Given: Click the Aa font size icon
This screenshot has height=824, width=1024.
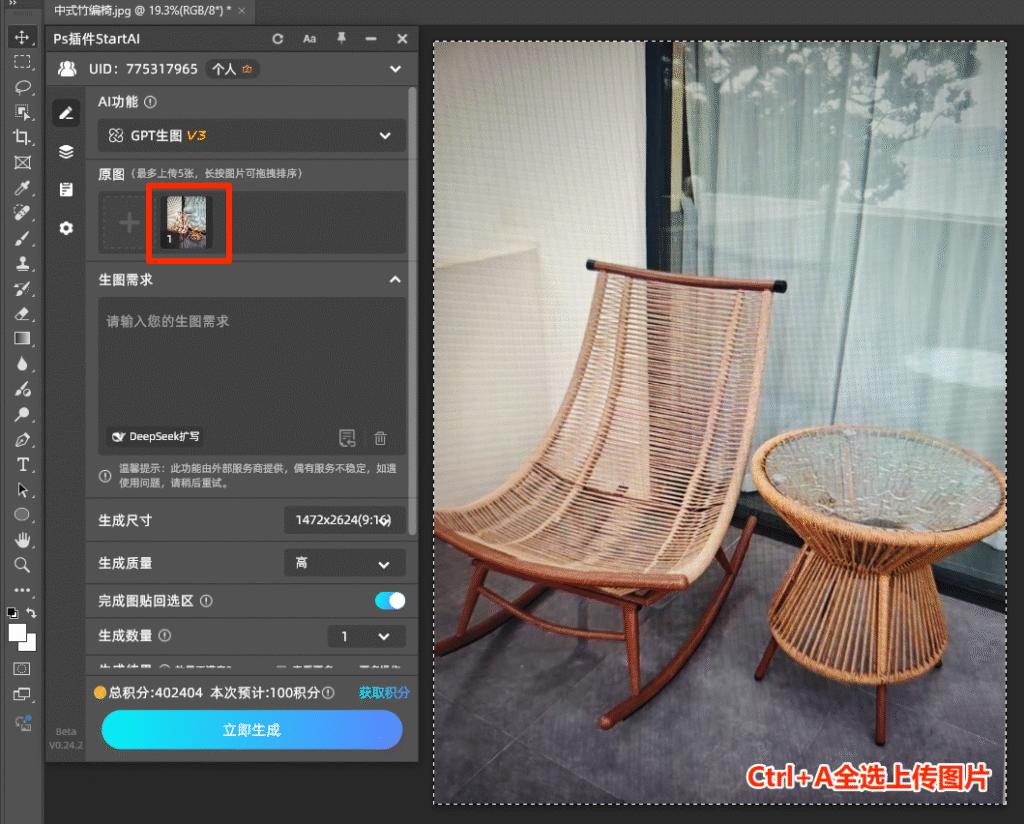Looking at the screenshot, I should (310, 39).
